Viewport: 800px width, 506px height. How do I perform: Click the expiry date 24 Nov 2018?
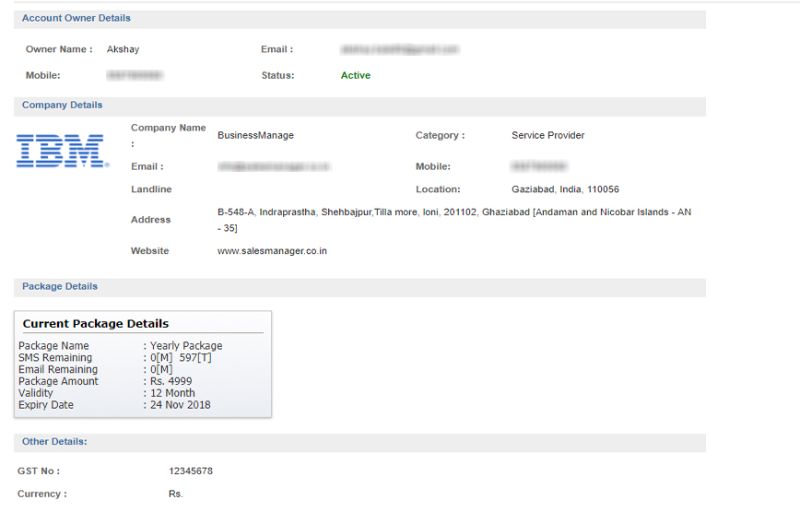tap(180, 405)
